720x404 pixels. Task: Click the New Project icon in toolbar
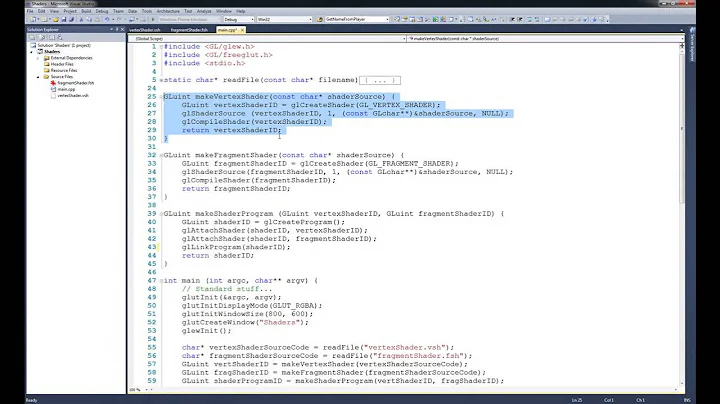33,19
